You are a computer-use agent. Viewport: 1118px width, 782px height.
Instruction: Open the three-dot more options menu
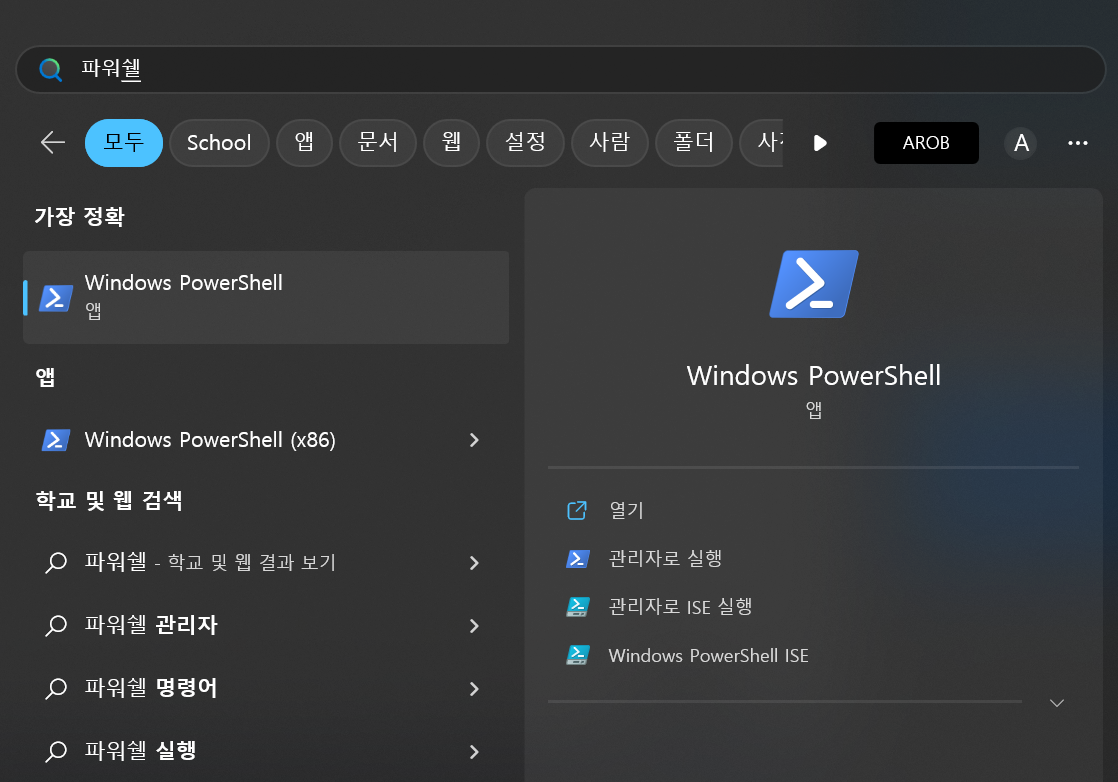1078,143
